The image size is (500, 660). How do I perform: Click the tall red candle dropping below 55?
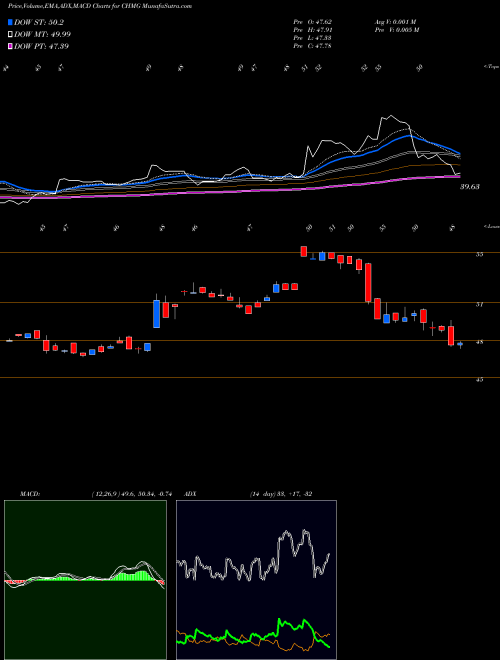point(368,282)
